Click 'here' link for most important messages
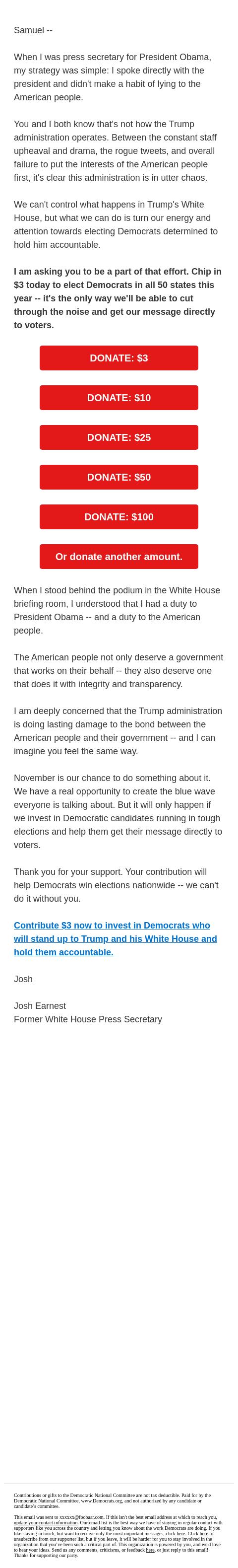This screenshot has height=1568, width=238. tap(181, 1533)
